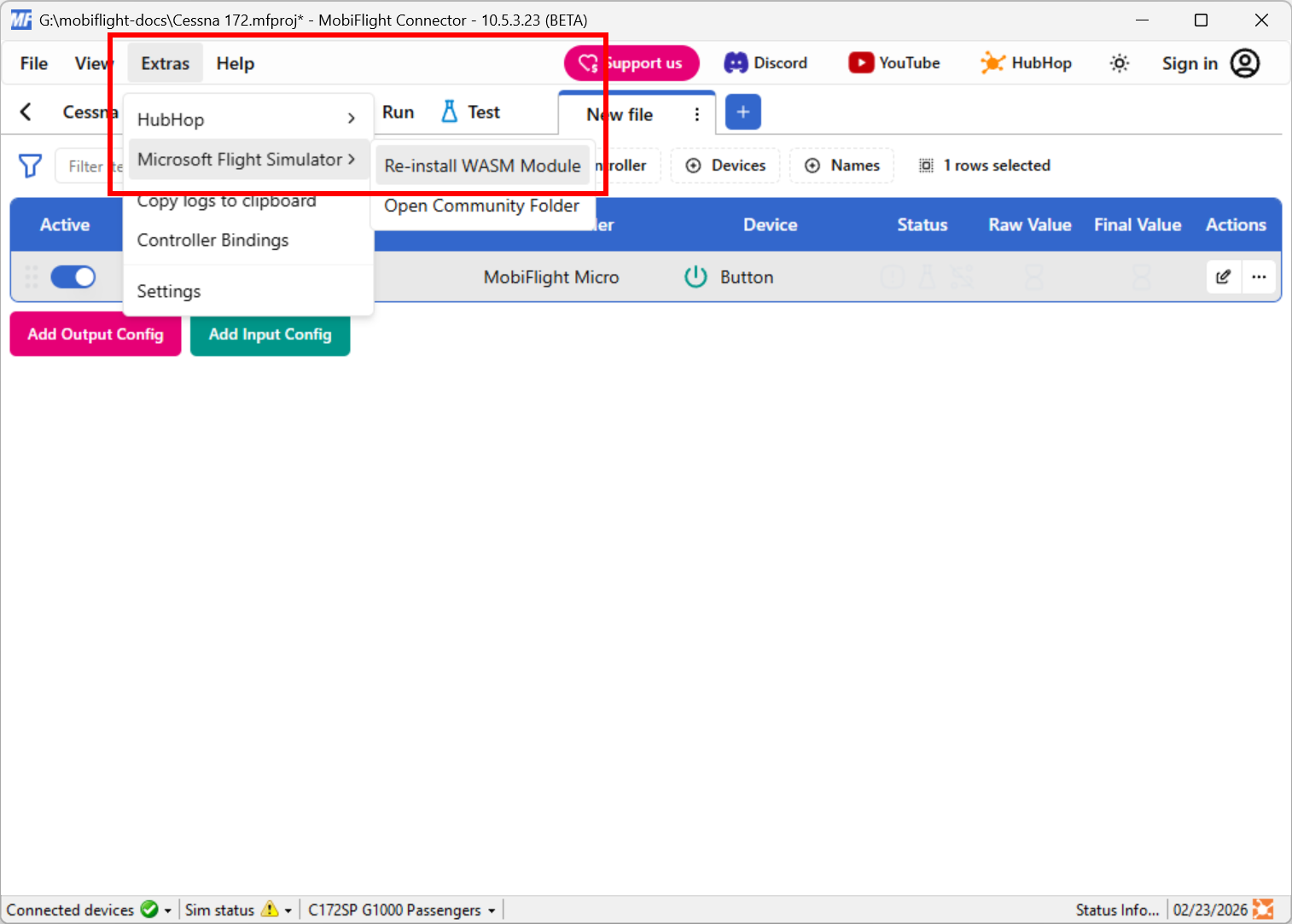Open the Sim status dropdown

(288, 910)
